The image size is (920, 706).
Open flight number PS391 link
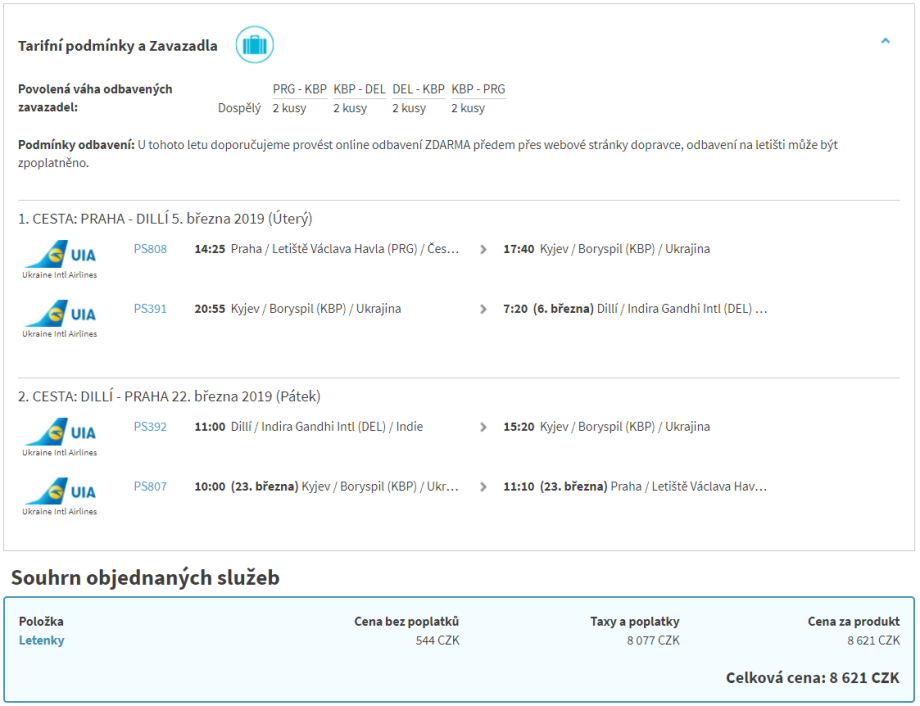pos(150,309)
